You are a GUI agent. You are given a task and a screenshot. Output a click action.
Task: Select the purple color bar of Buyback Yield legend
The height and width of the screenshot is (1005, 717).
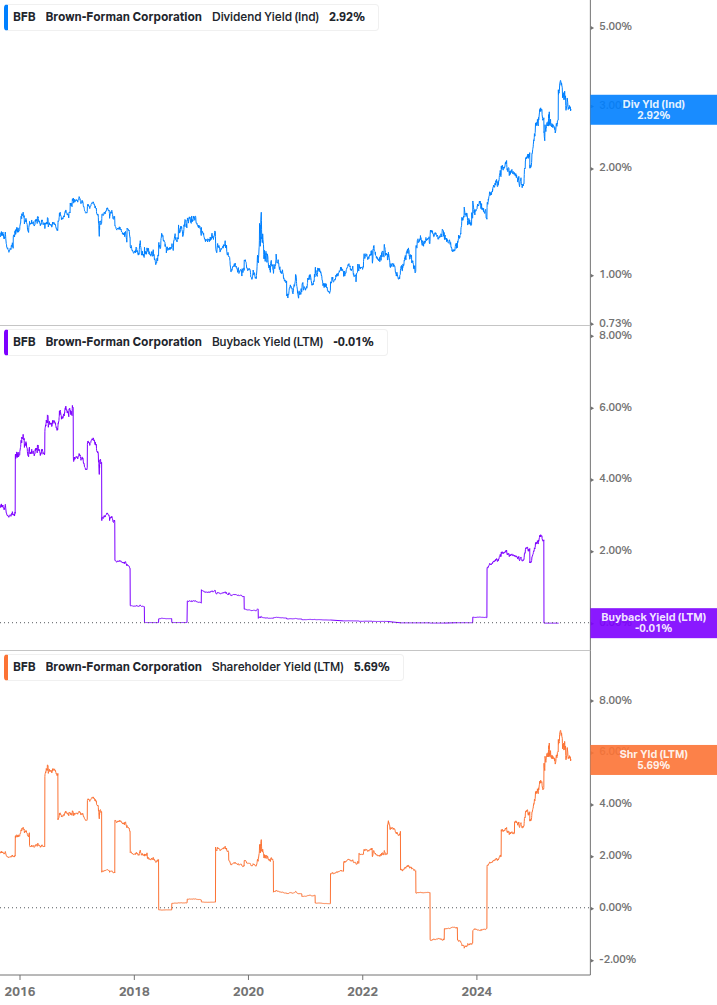[6, 342]
